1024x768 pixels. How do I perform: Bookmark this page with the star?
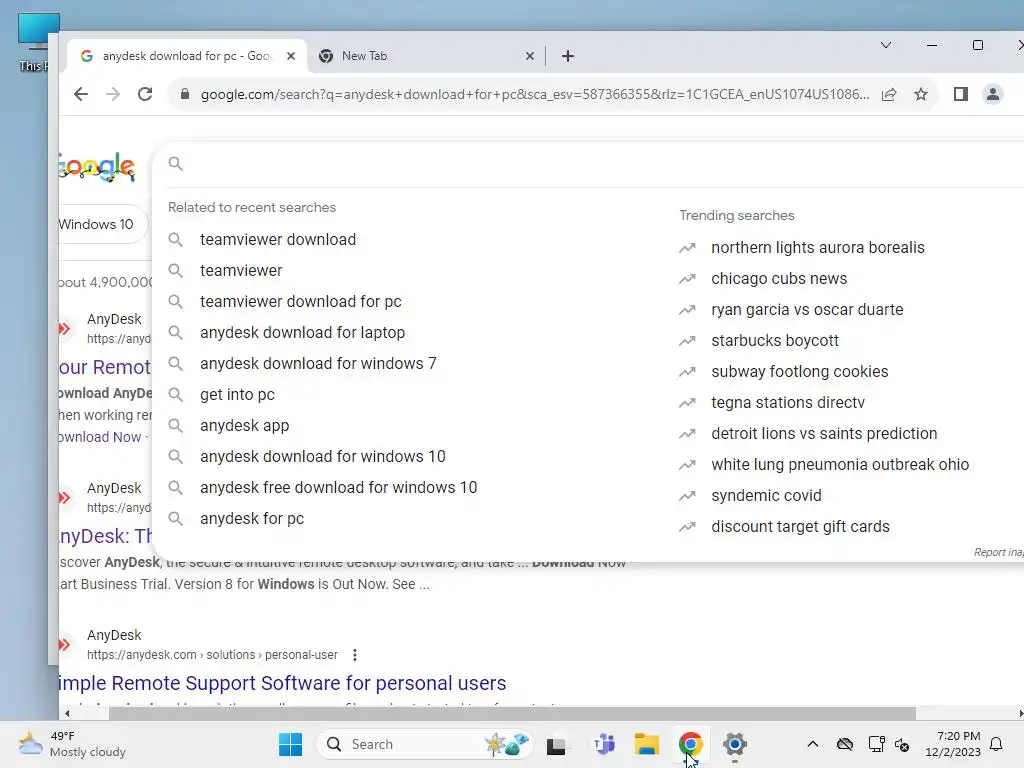(921, 94)
